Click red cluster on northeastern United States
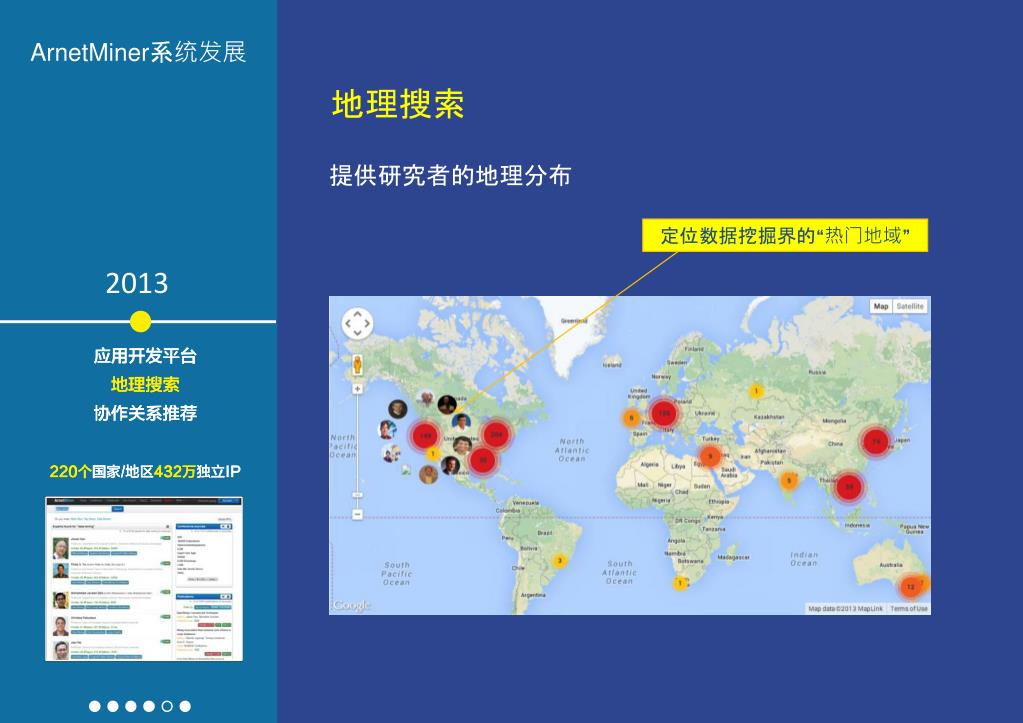This screenshot has height=723, width=1023. pos(496,435)
